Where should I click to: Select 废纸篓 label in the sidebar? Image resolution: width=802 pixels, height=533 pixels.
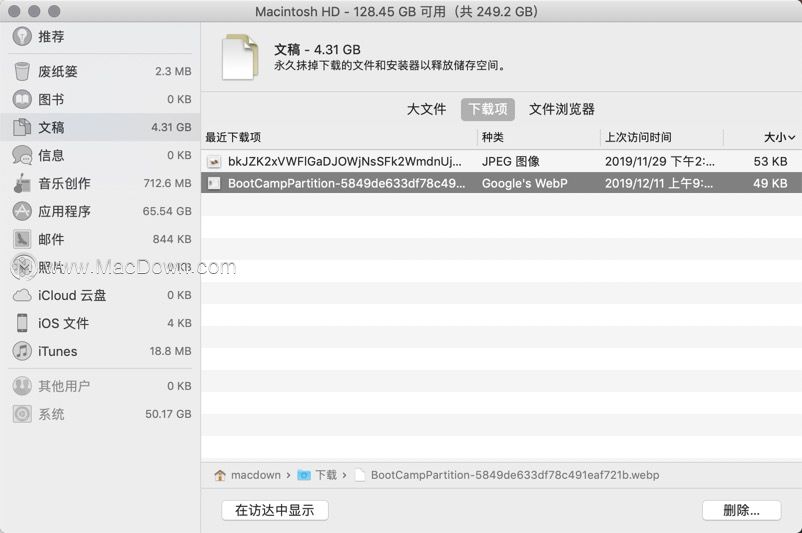[58, 71]
